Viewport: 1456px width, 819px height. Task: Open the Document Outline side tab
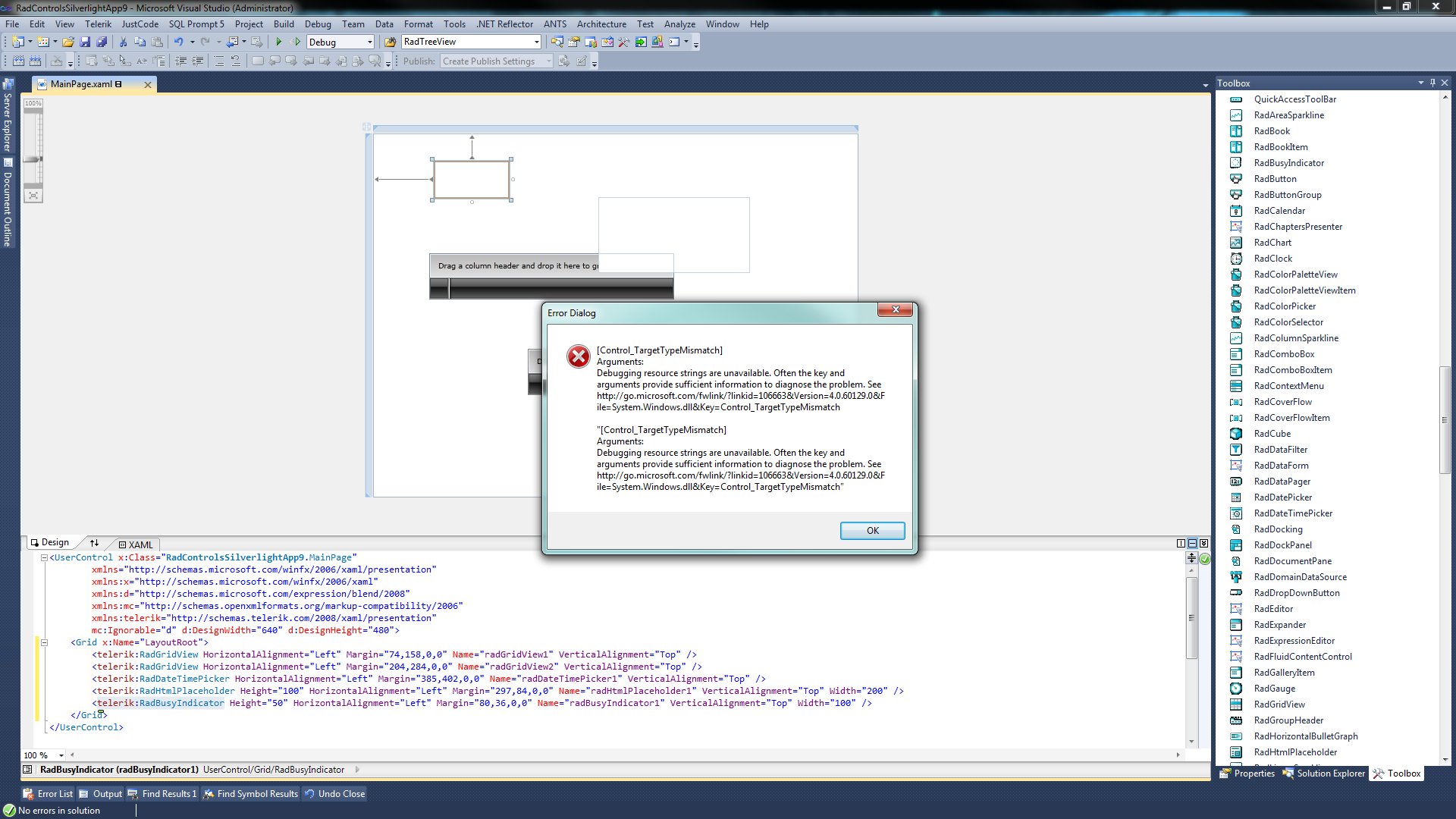(8, 202)
